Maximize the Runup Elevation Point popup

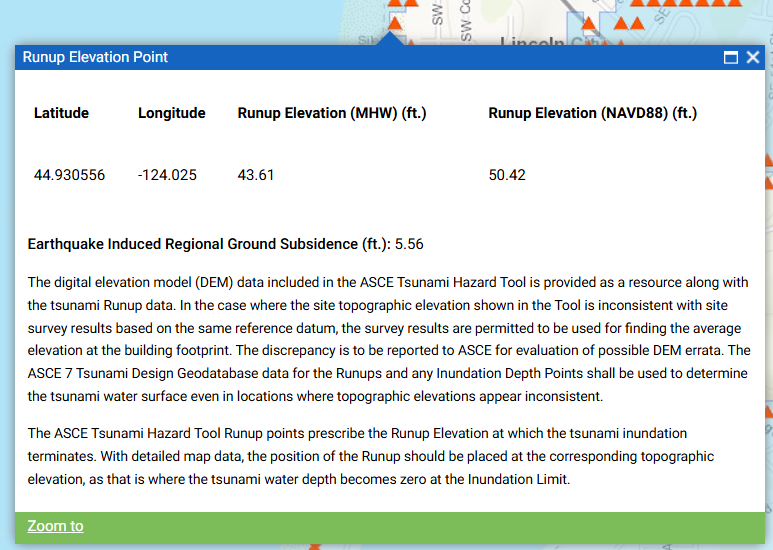point(731,58)
